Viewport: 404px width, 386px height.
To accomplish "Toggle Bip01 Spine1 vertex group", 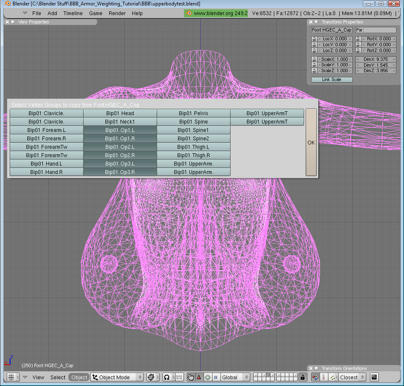I will coord(193,130).
